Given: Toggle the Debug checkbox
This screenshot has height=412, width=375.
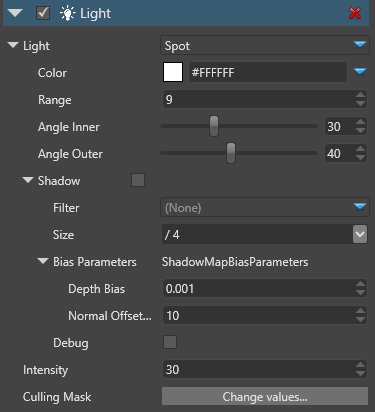Looking at the screenshot, I should [x=170, y=342].
